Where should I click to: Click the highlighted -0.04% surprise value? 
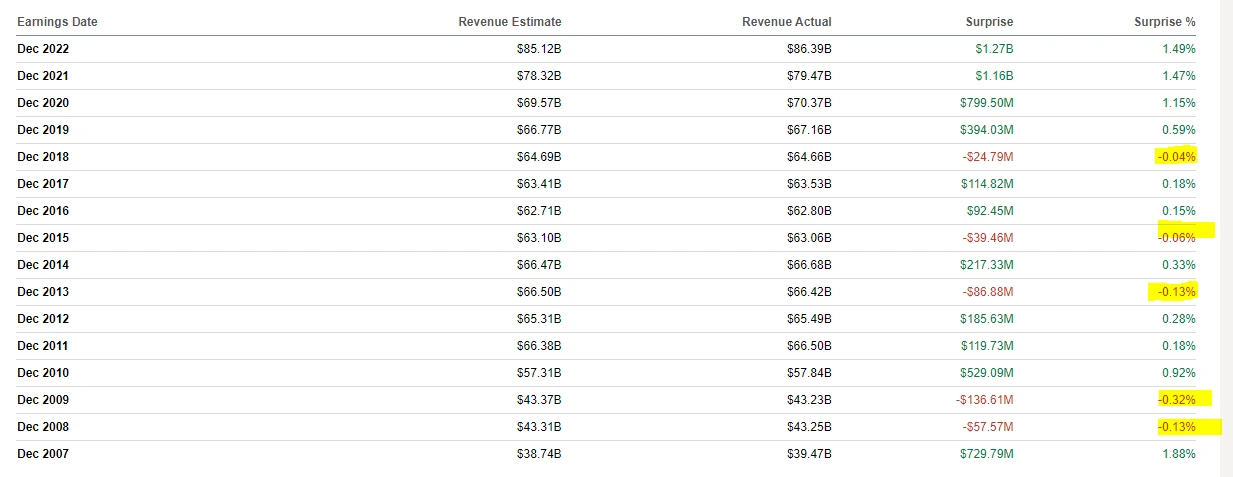[x=1175, y=157]
